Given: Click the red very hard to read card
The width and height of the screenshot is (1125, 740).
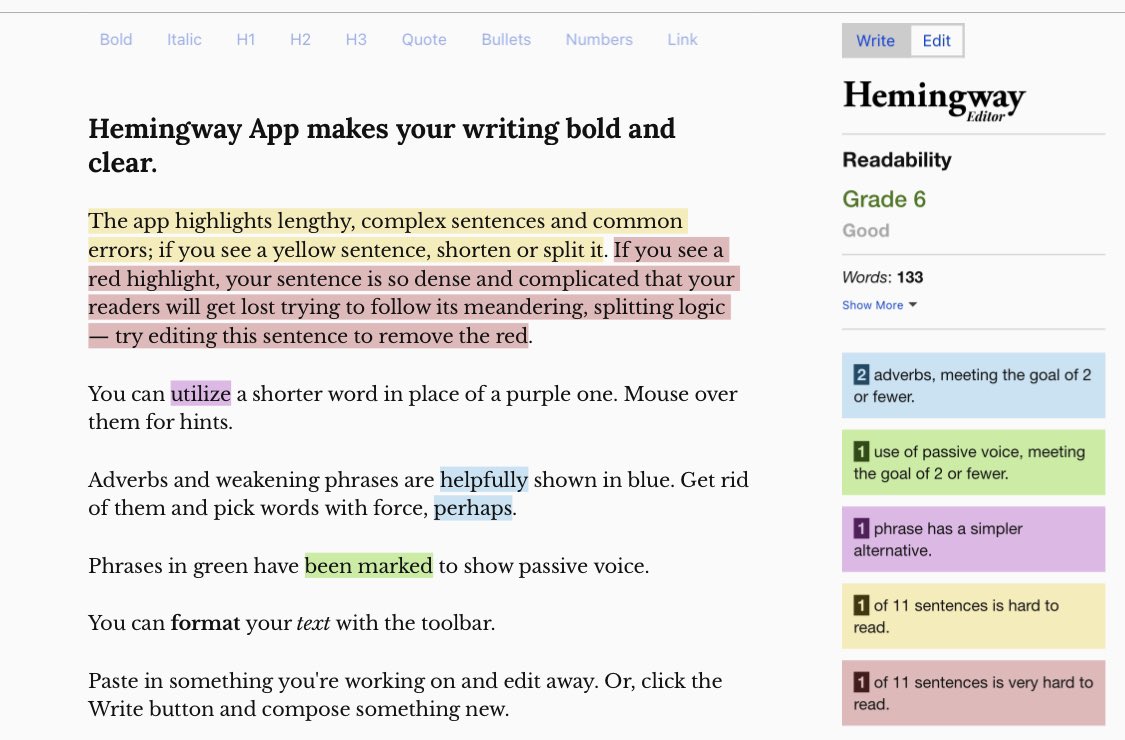Looking at the screenshot, I should [x=973, y=693].
